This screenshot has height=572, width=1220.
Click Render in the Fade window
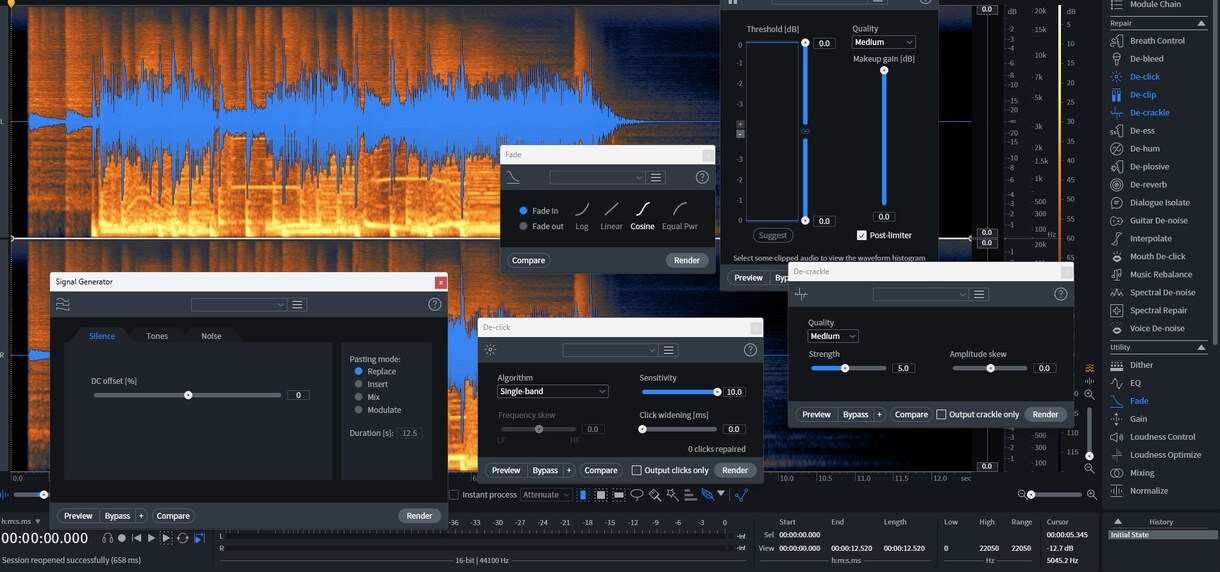coord(687,260)
